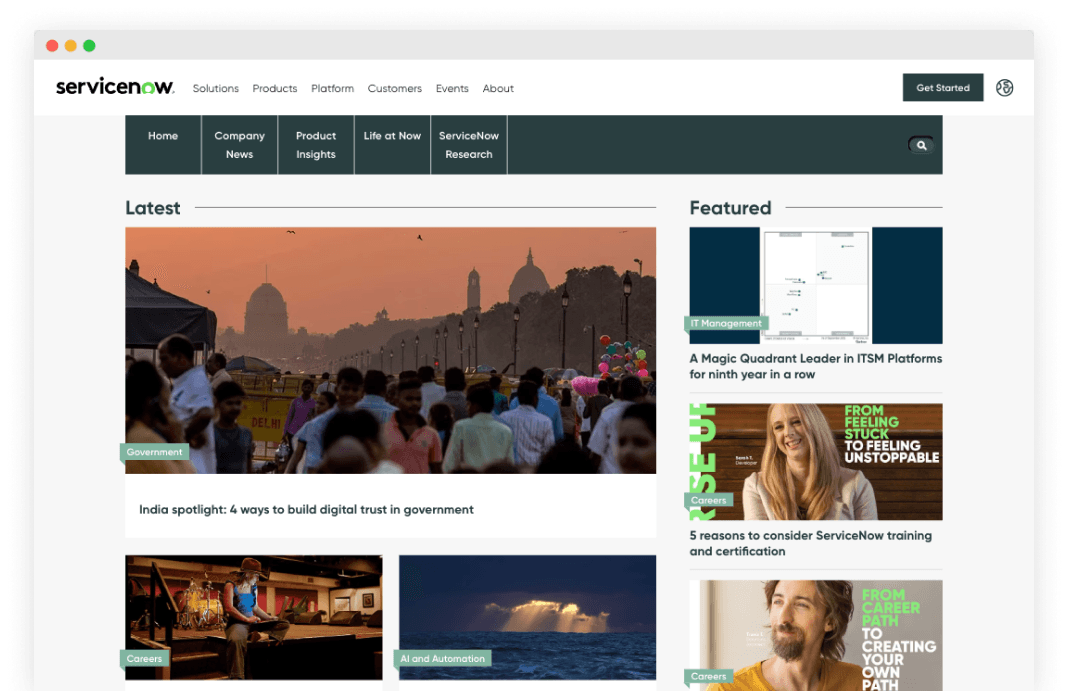The height and width of the screenshot is (691, 1068).
Task: Open the Customers menu
Action: pyautogui.click(x=394, y=89)
